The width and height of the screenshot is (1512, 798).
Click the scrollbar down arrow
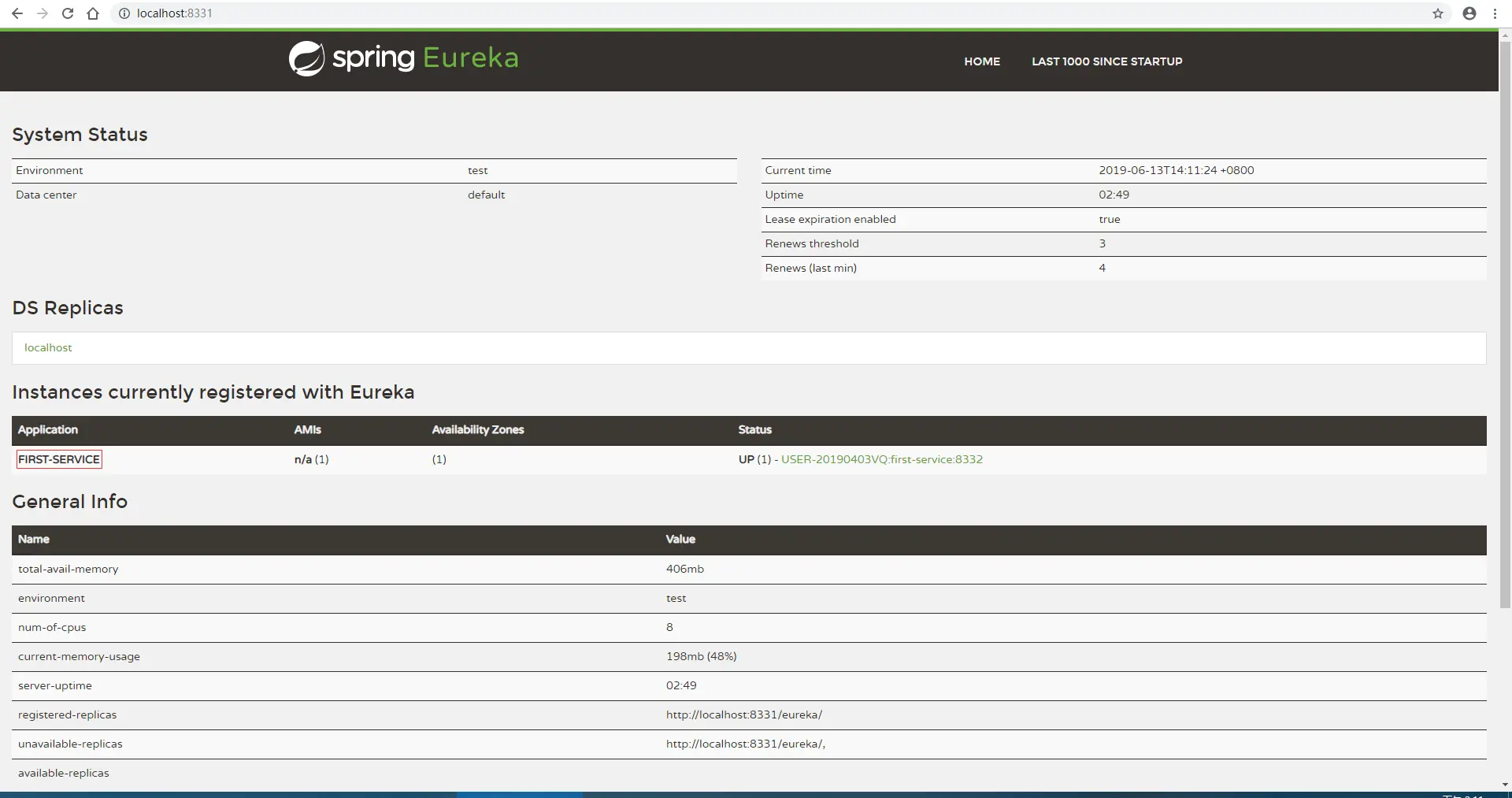tap(1505, 785)
